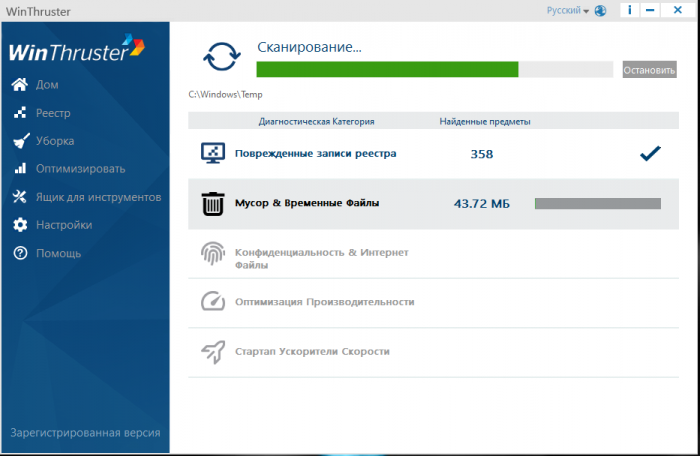Image resolution: width=700 pixels, height=456 pixels.
Task: Open the Ящик для инструментов menu
Action: tap(98, 197)
